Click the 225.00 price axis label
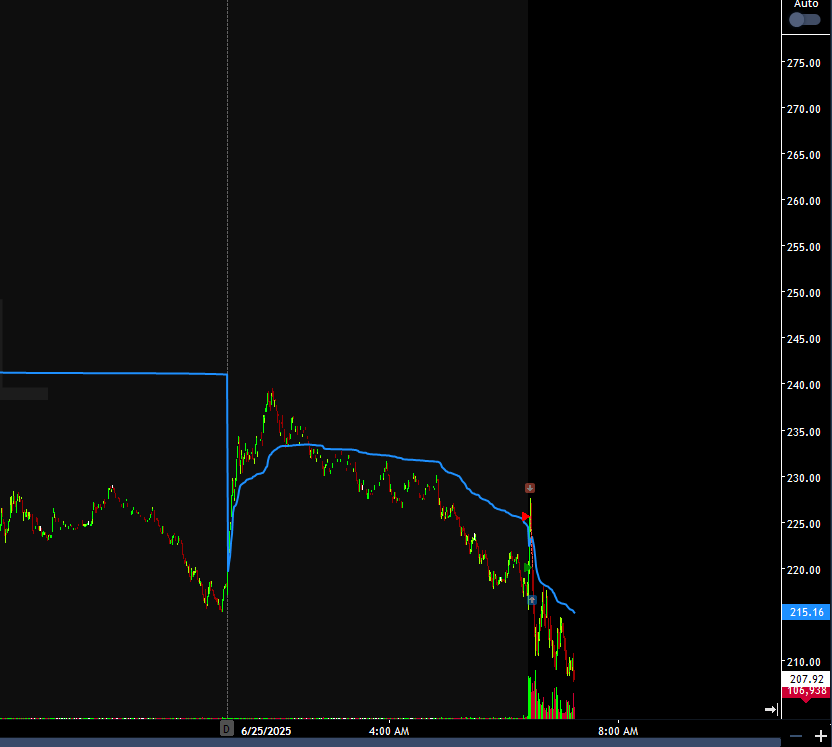Viewport: 832px width, 747px height. [803, 524]
